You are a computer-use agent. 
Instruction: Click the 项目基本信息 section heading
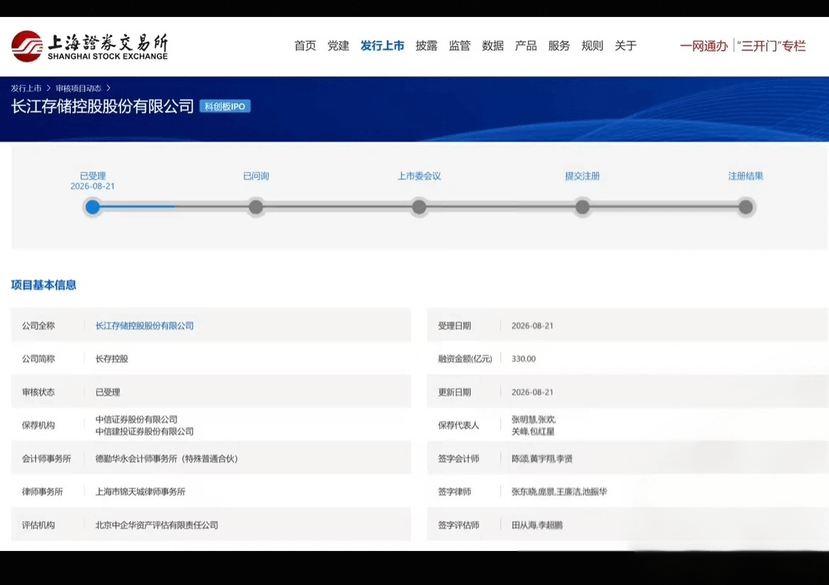click(x=43, y=285)
